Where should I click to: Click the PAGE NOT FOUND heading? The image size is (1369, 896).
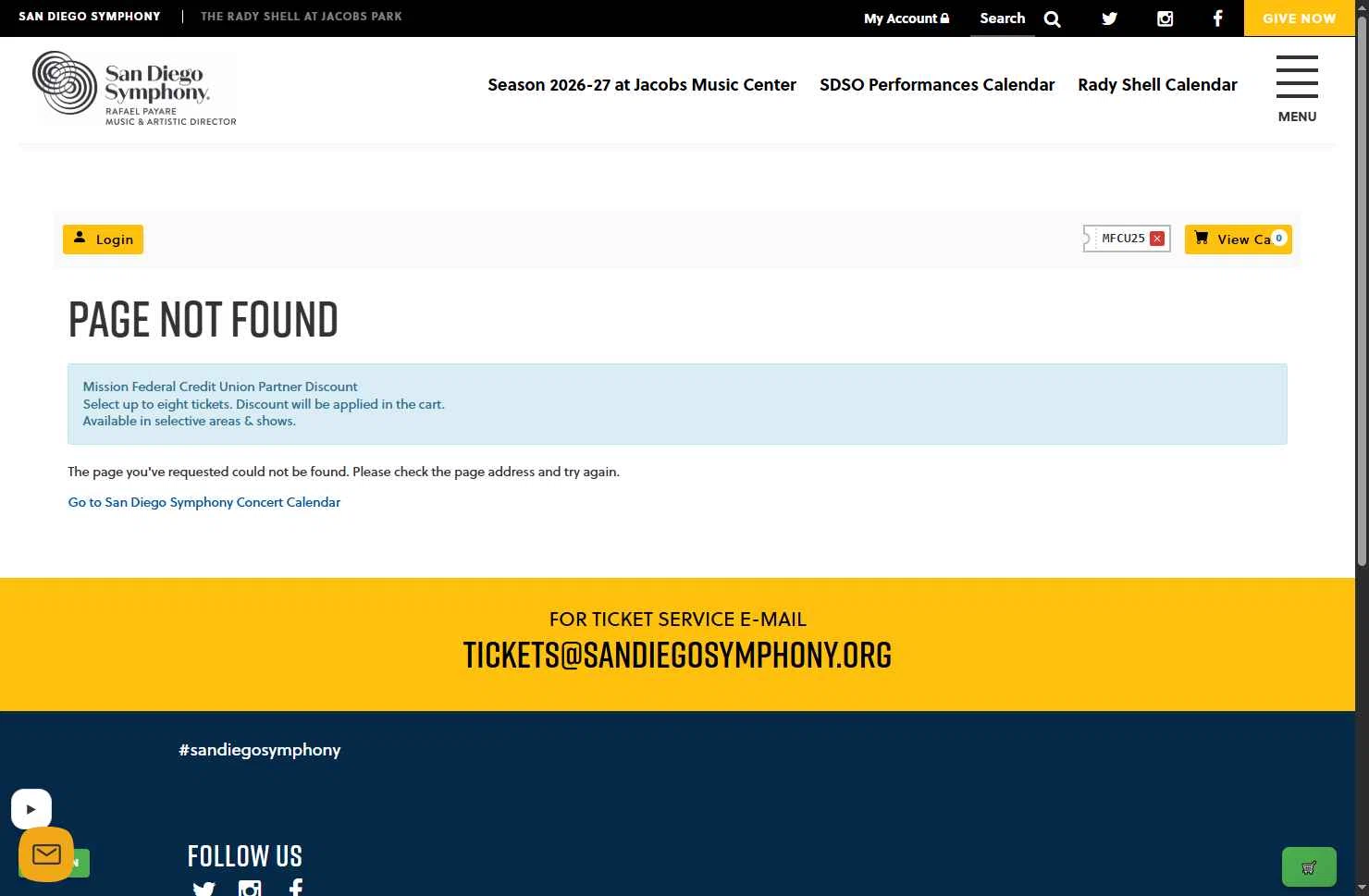pyautogui.click(x=203, y=320)
